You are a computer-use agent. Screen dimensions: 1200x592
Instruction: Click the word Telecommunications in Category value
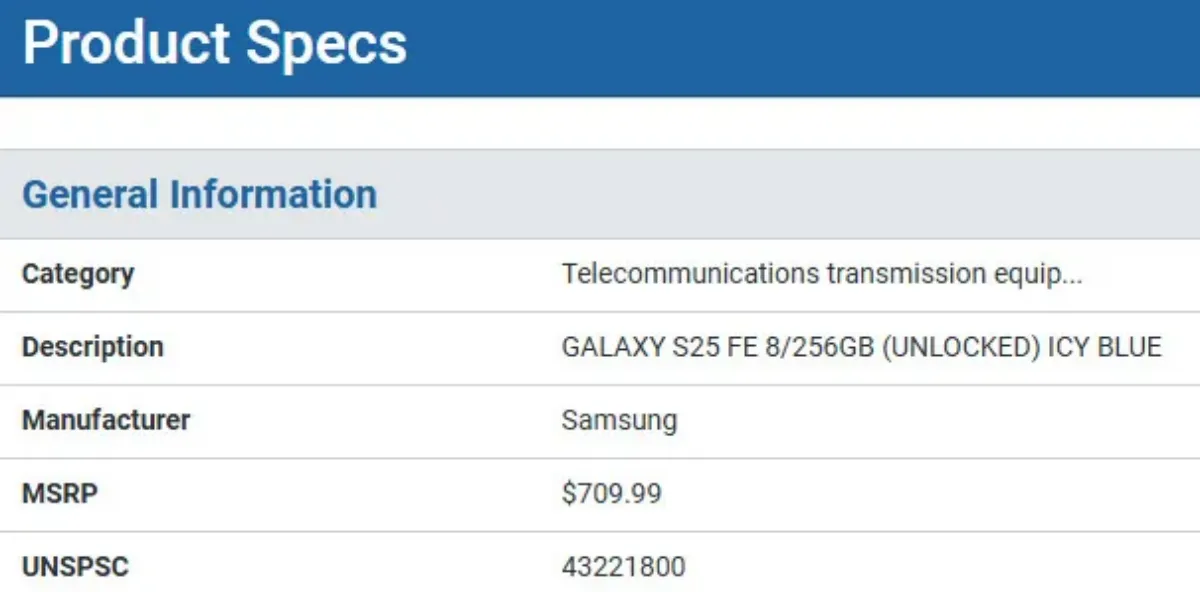tap(689, 274)
